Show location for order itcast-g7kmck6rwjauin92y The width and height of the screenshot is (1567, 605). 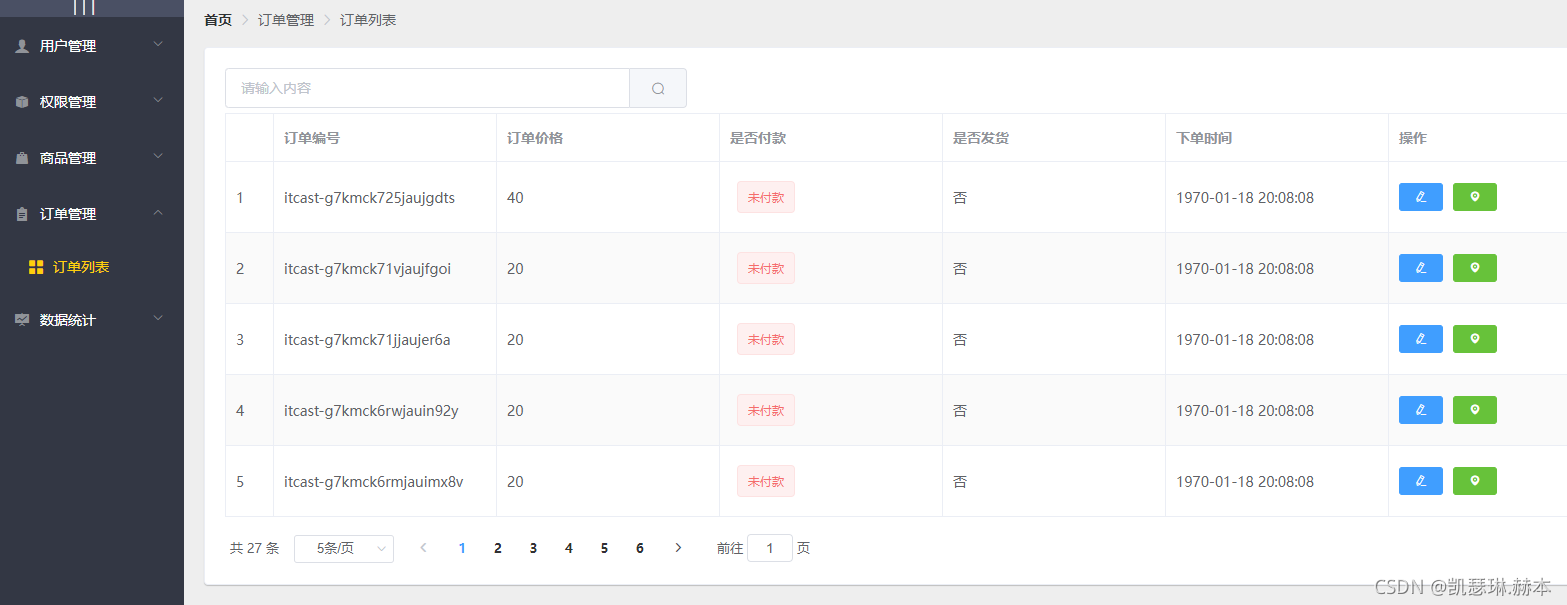coord(1474,410)
